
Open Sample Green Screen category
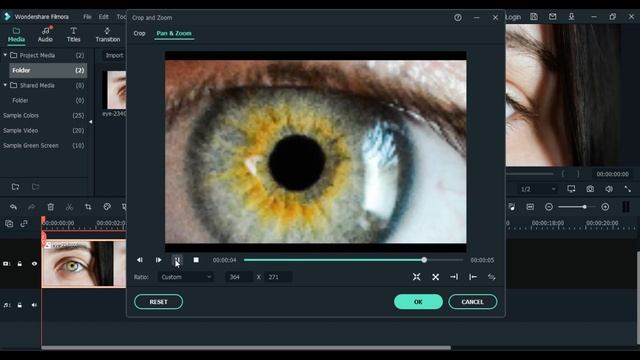click(x=44, y=146)
